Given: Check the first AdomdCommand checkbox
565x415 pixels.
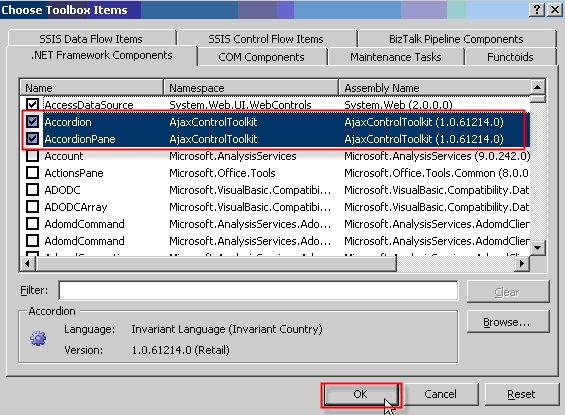Looking at the screenshot, I should [32, 223].
